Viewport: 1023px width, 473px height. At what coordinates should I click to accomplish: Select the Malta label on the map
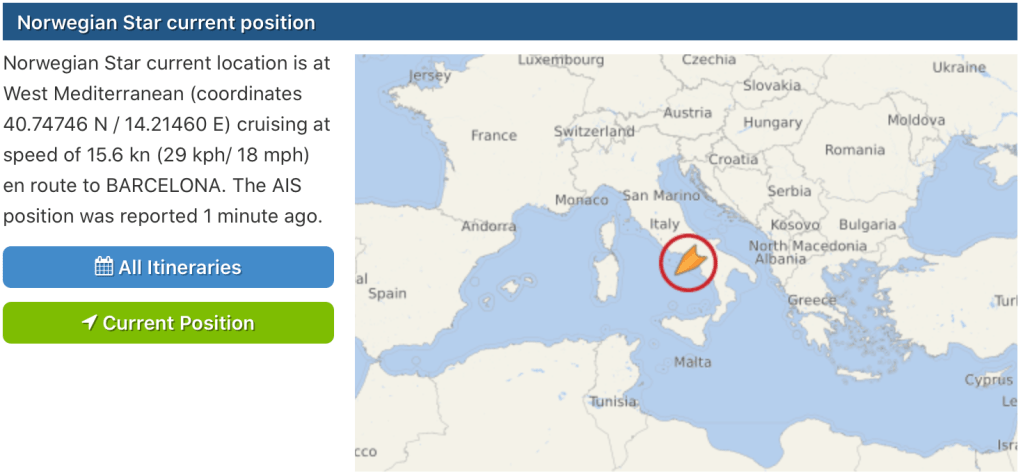point(693,362)
